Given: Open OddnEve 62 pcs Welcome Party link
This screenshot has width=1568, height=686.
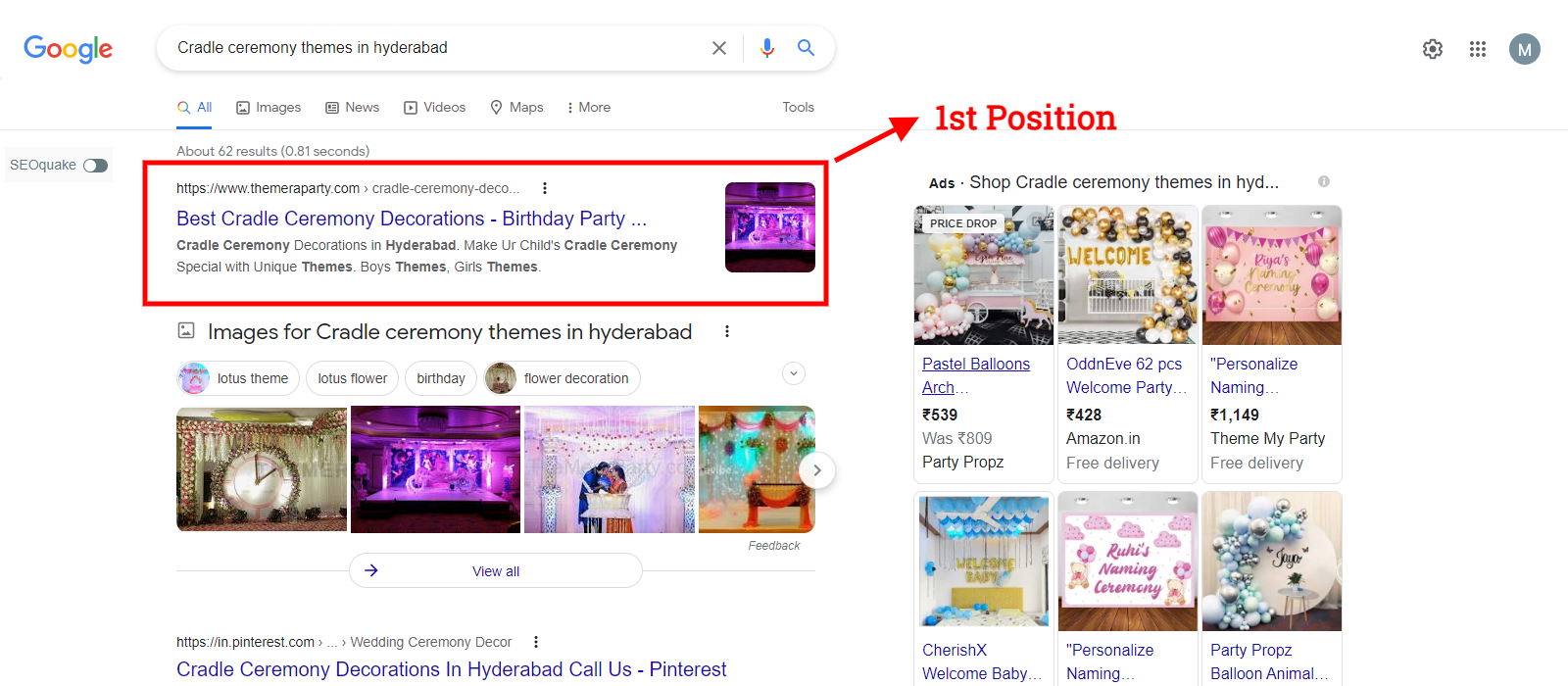Looking at the screenshot, I should (x=1126, y=375).
